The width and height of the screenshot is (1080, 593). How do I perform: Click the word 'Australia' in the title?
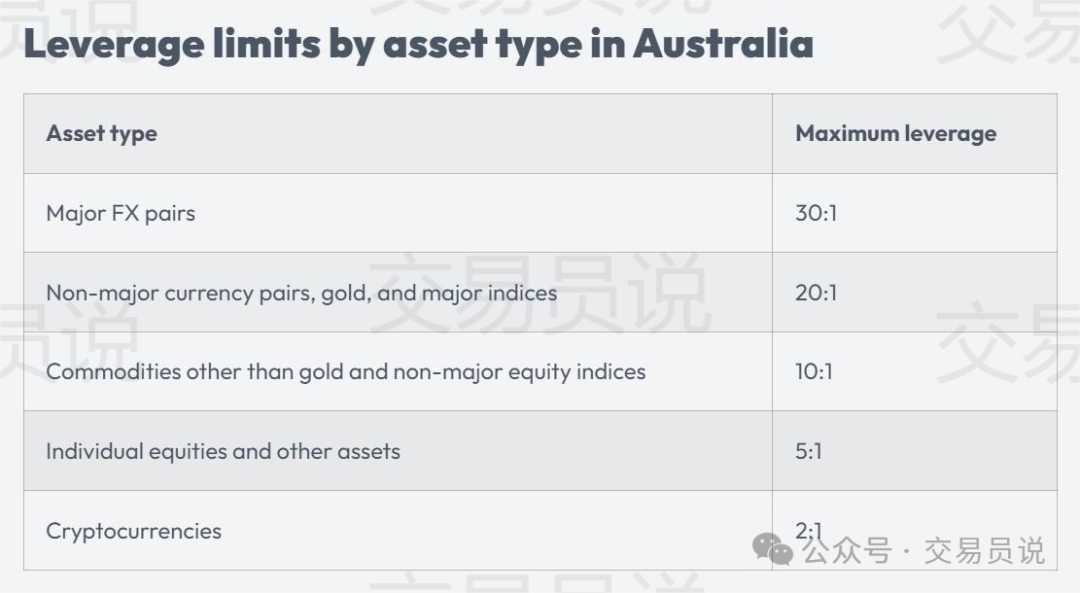pos(723,43)
